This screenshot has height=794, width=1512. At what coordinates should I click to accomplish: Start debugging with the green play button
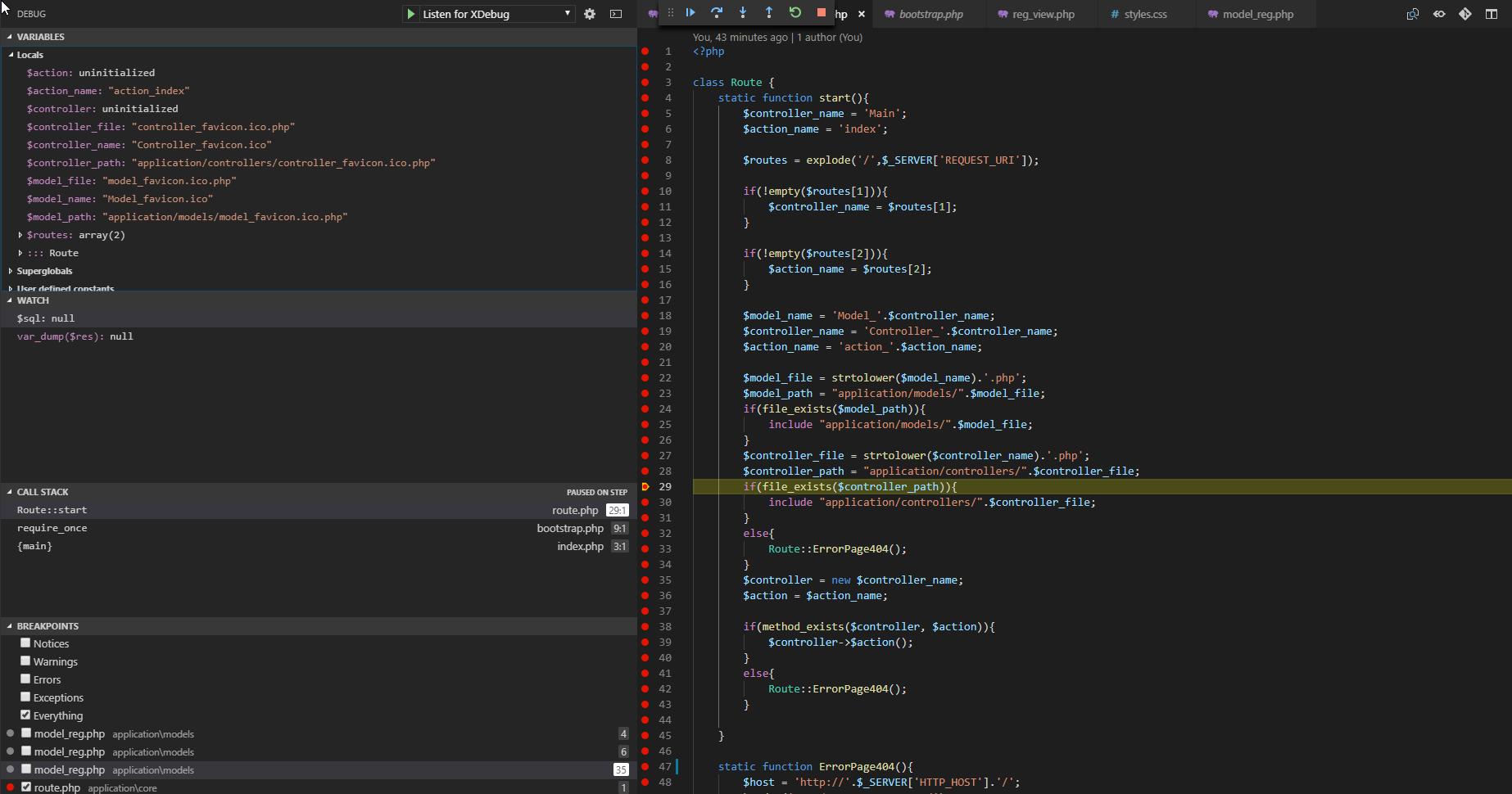(x=411, y=14)
